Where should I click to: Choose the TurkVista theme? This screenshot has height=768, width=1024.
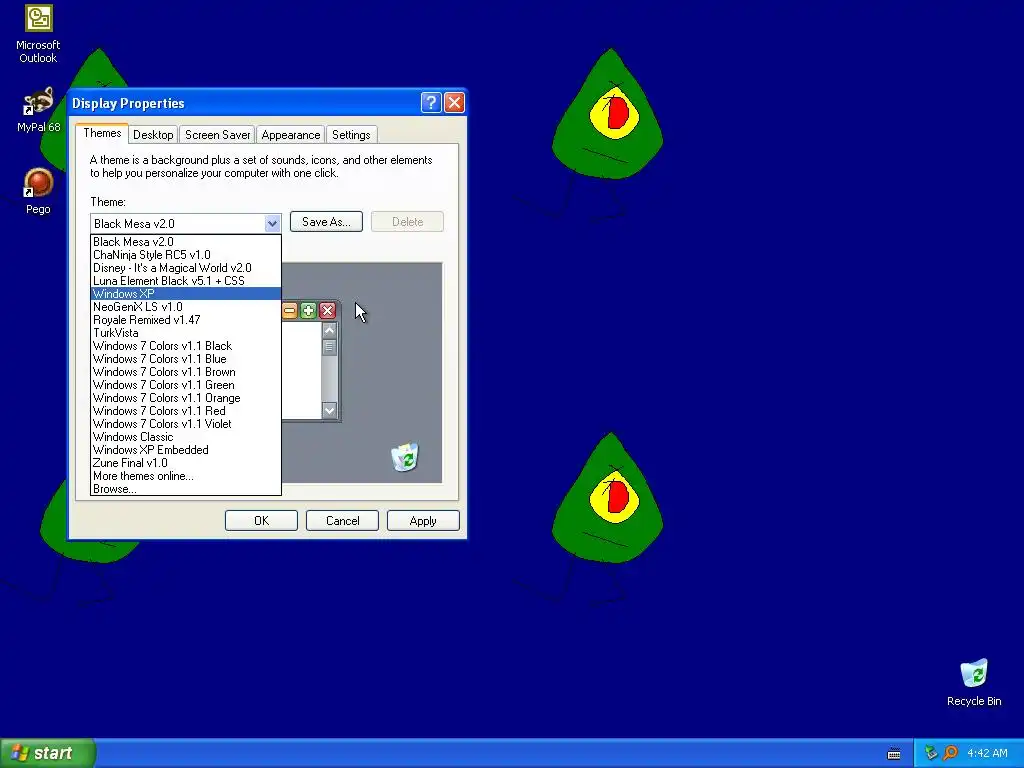point(185,333)
